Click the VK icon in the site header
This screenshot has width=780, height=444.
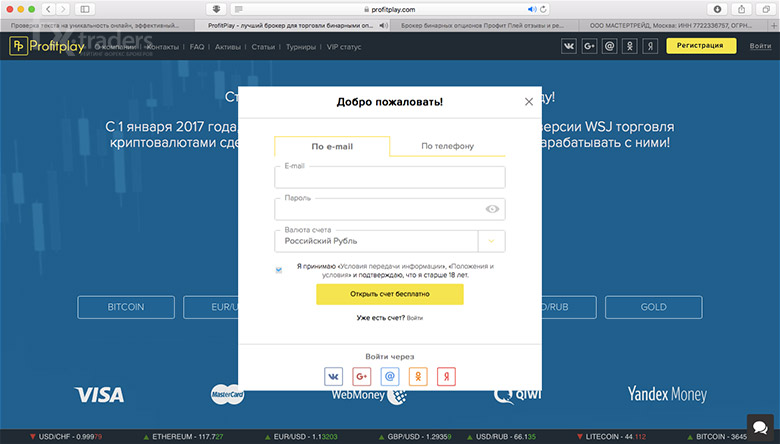click(569, 46)
